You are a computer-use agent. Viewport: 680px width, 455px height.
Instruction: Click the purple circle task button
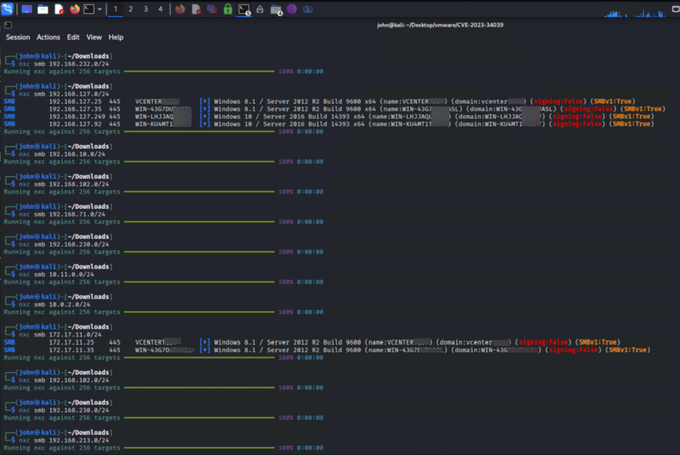pyautogui.click(x=292, y=9)
